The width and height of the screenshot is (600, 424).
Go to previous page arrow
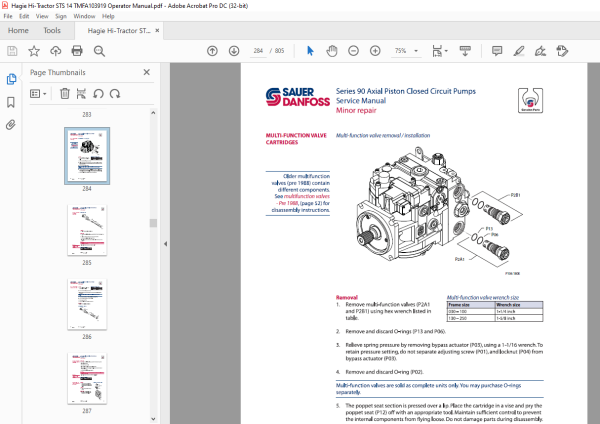click(x=212, y=51)
